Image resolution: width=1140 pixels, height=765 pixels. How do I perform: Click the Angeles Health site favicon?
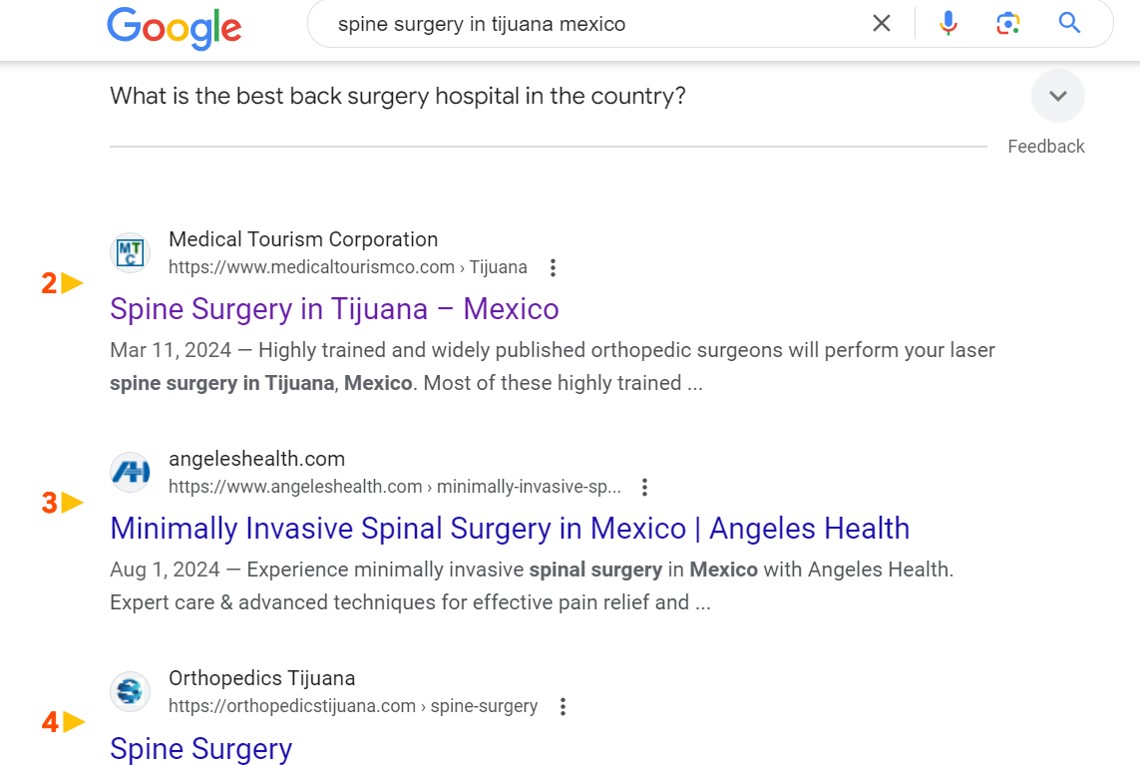[x=130, y=471]
